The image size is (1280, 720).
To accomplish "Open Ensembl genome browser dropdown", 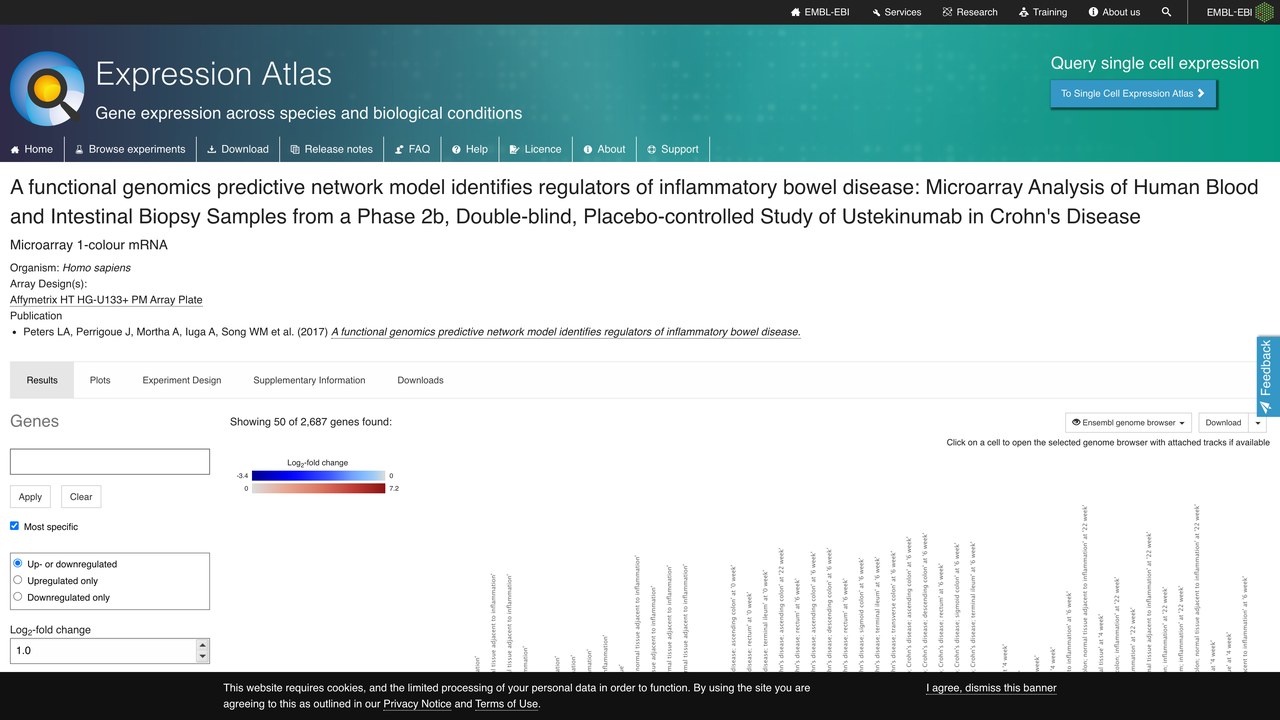I will coord(1128,423).
